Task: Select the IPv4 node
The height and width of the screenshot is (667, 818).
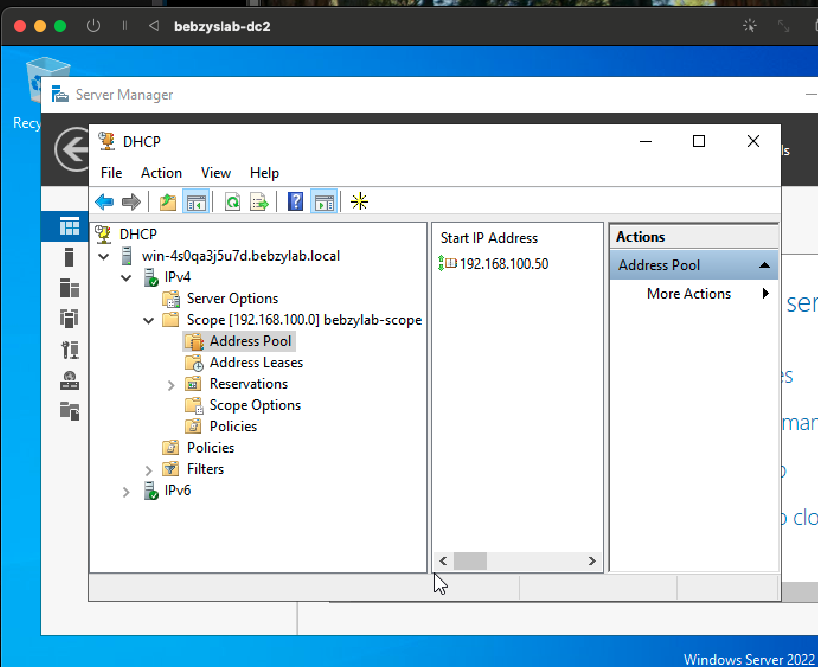Action: [177, 277]
